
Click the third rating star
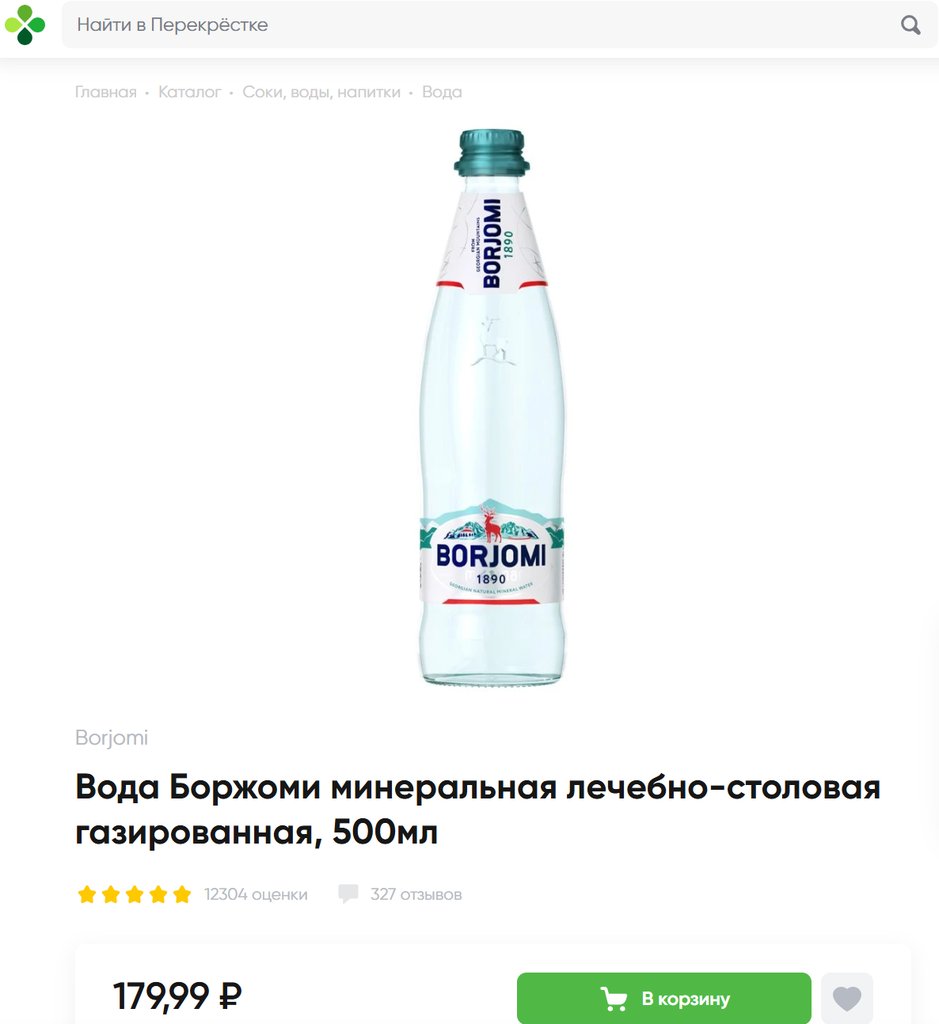[135, 894]
